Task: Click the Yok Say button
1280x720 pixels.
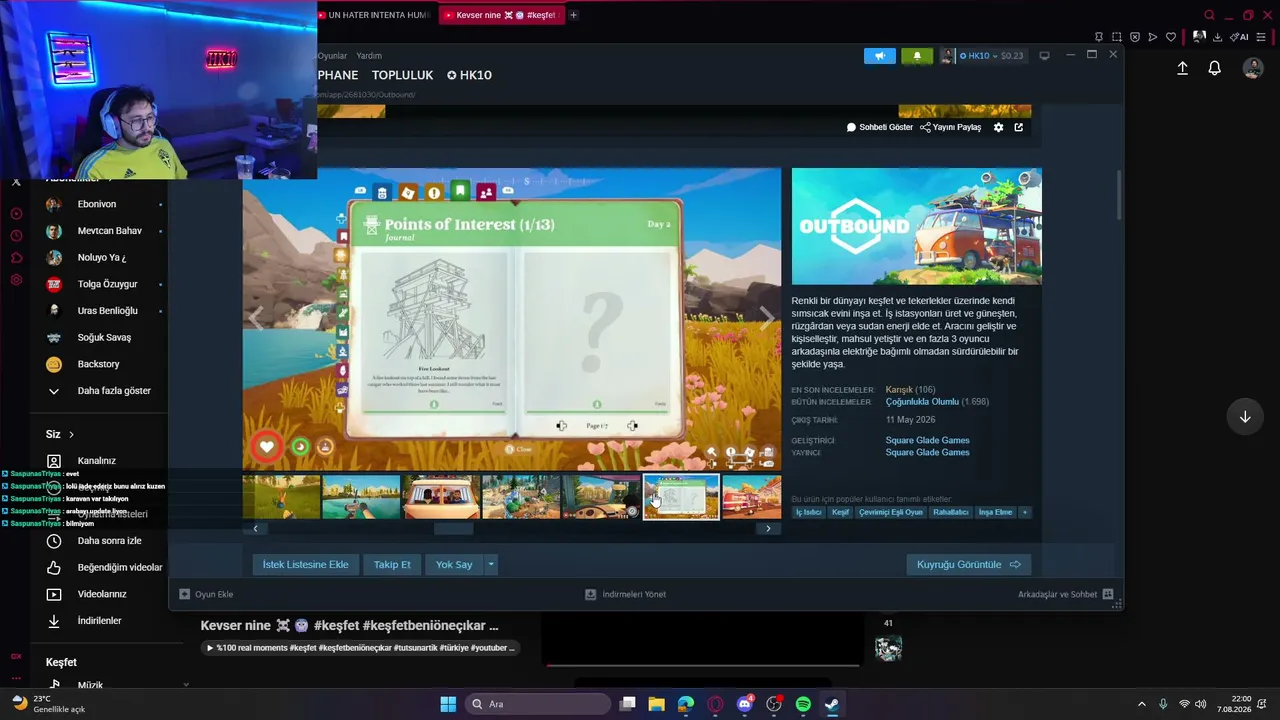Action: click(454, 565)
